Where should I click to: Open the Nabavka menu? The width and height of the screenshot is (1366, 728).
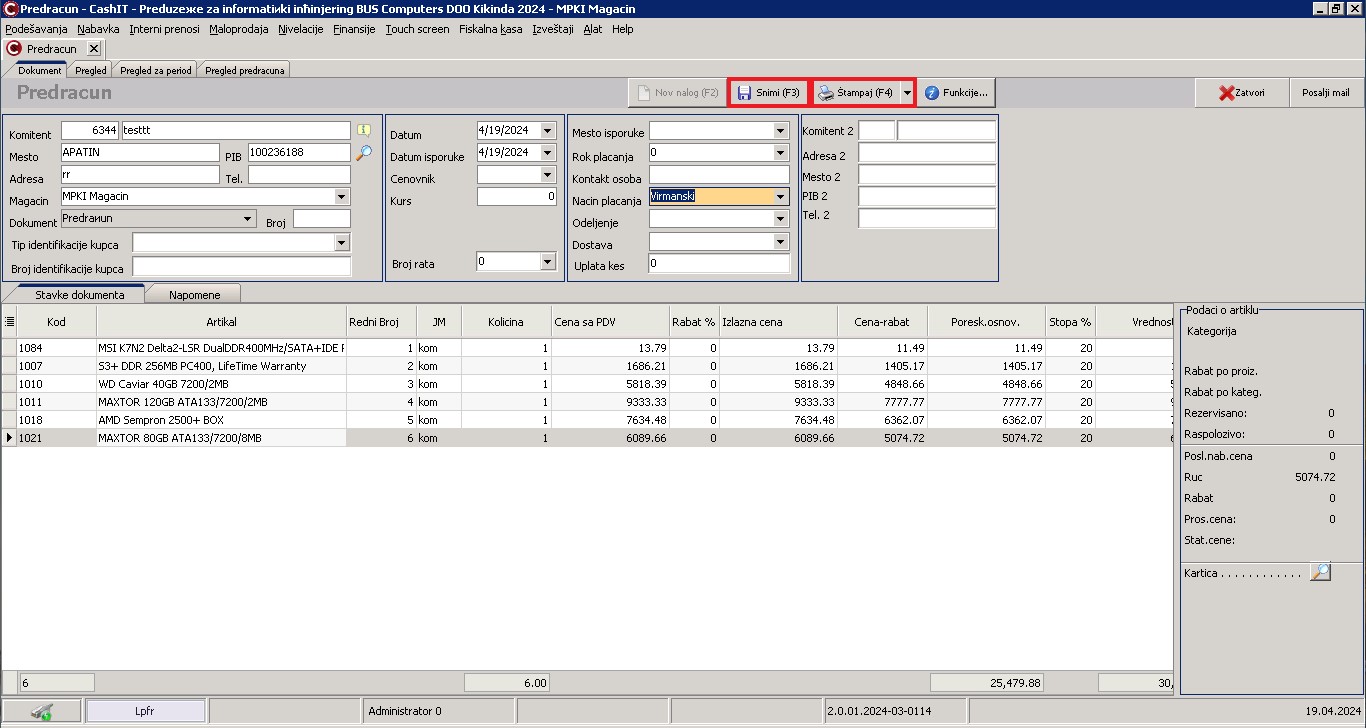[98, 29]
